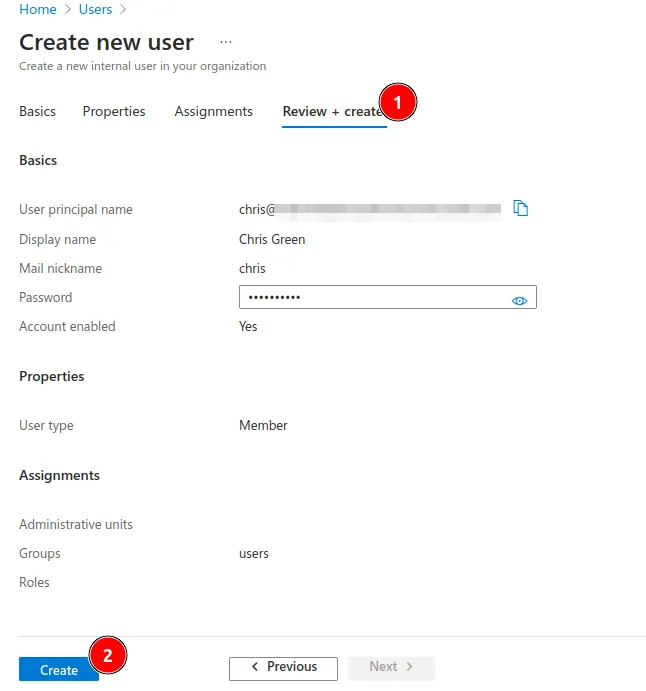Image resolution: width=646 pixels, height=691 pixels.
Task: Navigate to the Users breadcrumb
Action: click(x=95, y=10)
